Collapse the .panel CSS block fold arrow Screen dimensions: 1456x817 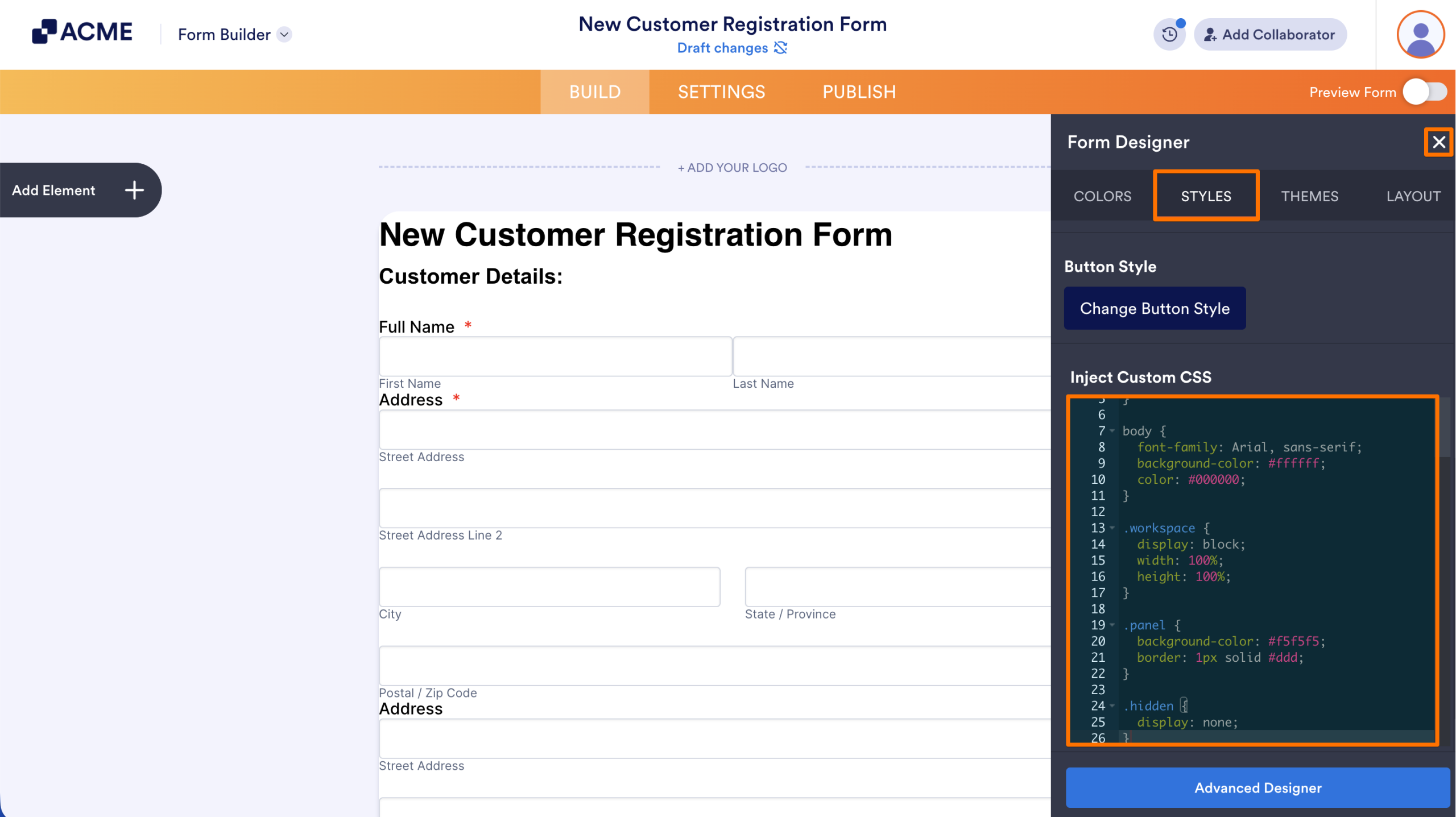pos(1112,625)
